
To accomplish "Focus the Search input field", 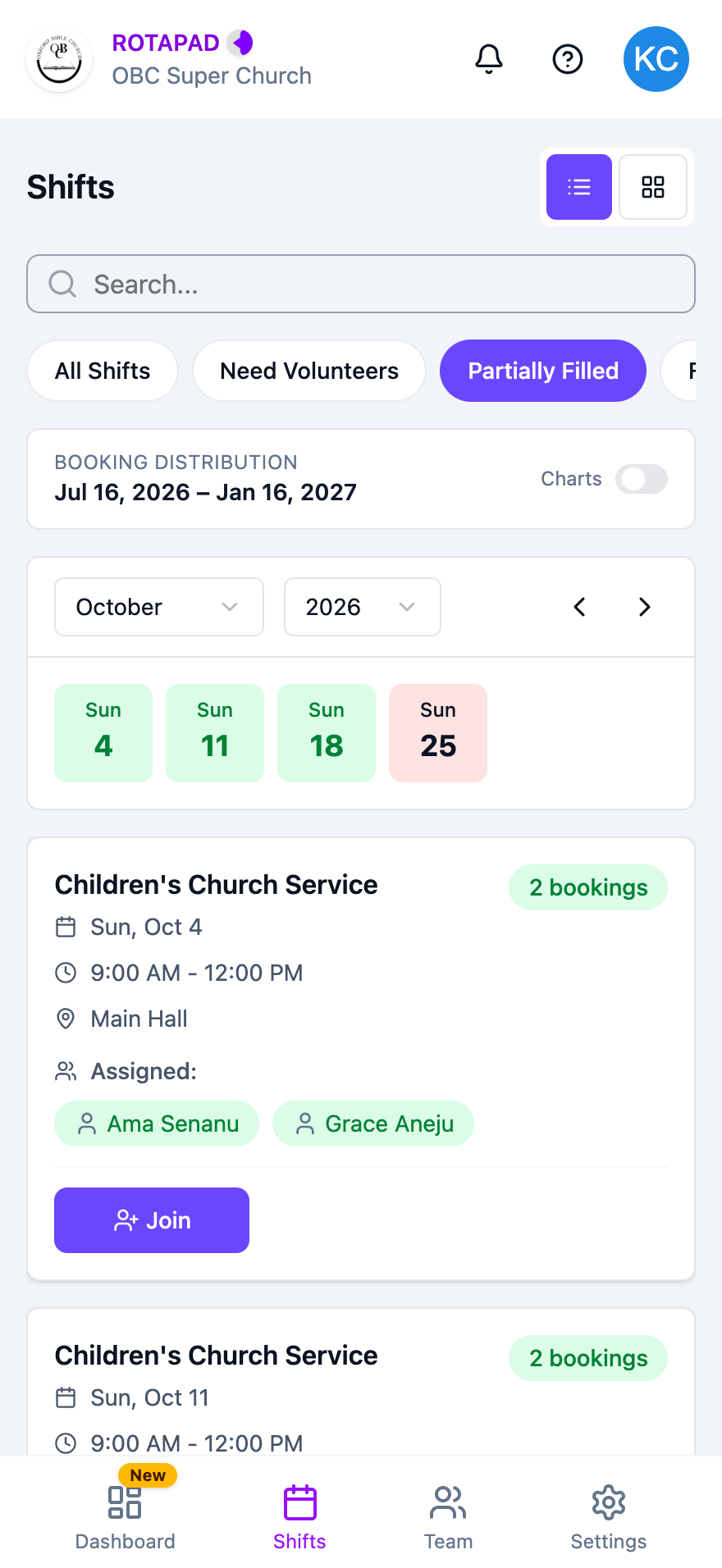I will pos(361,284).
